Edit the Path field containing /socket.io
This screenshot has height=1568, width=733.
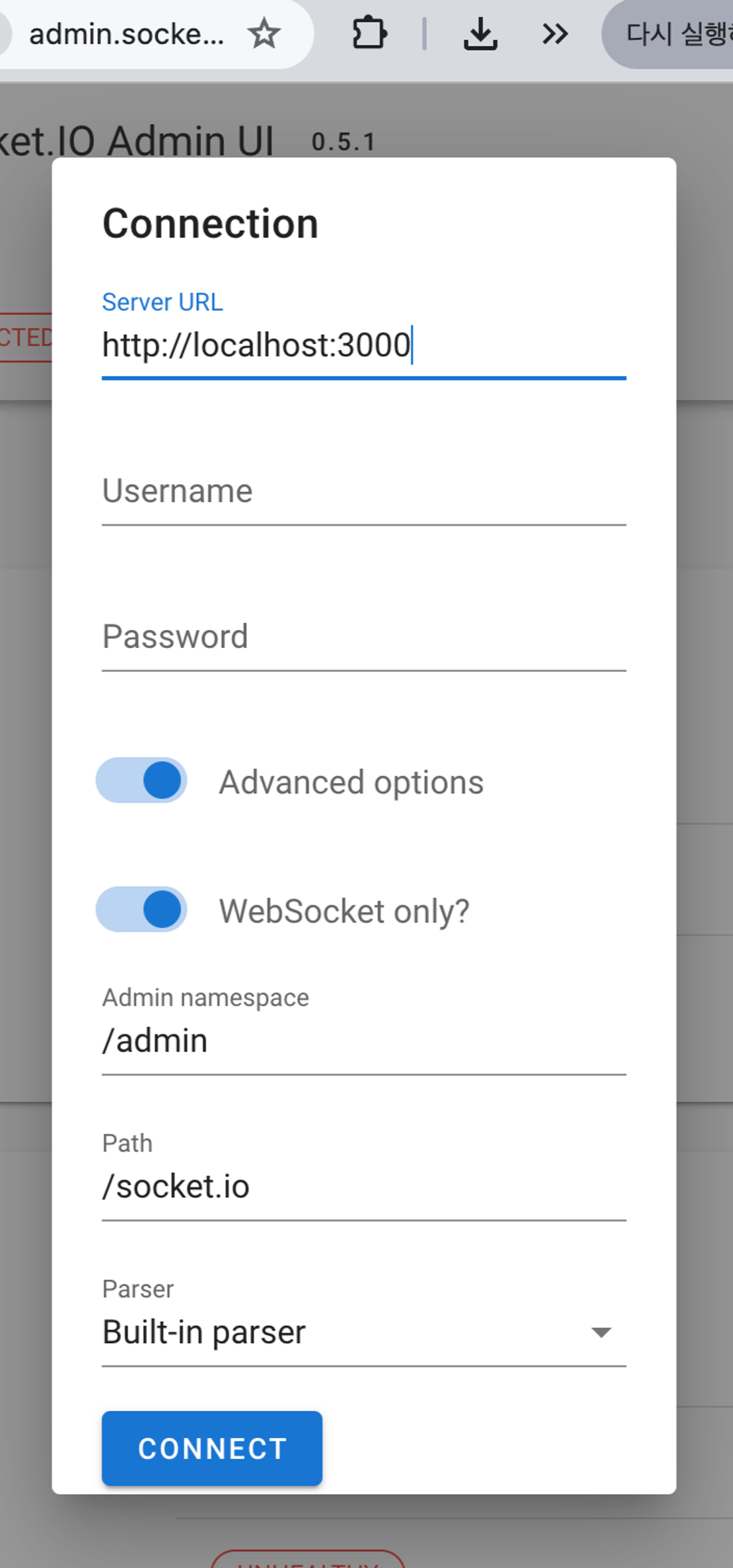tap(363, 1187)
